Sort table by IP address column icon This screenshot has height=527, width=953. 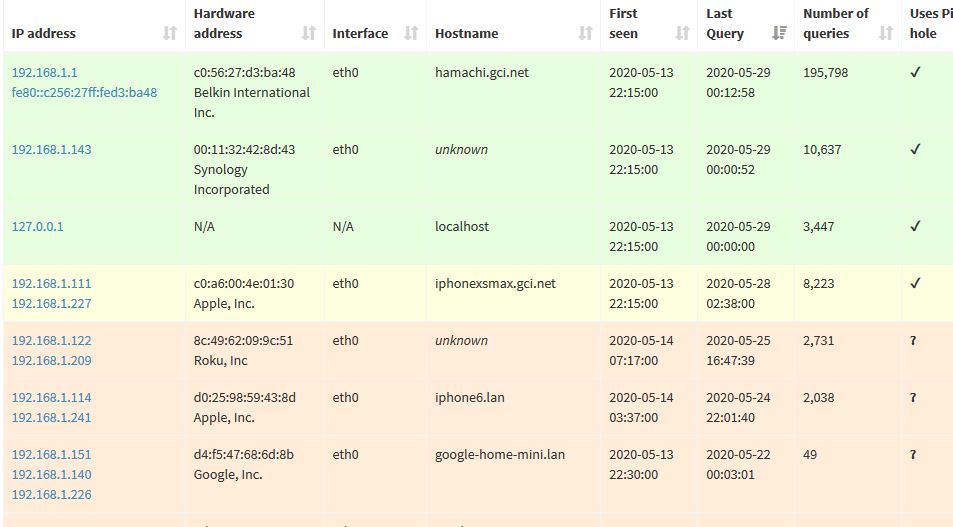click(x=170, y=33)
